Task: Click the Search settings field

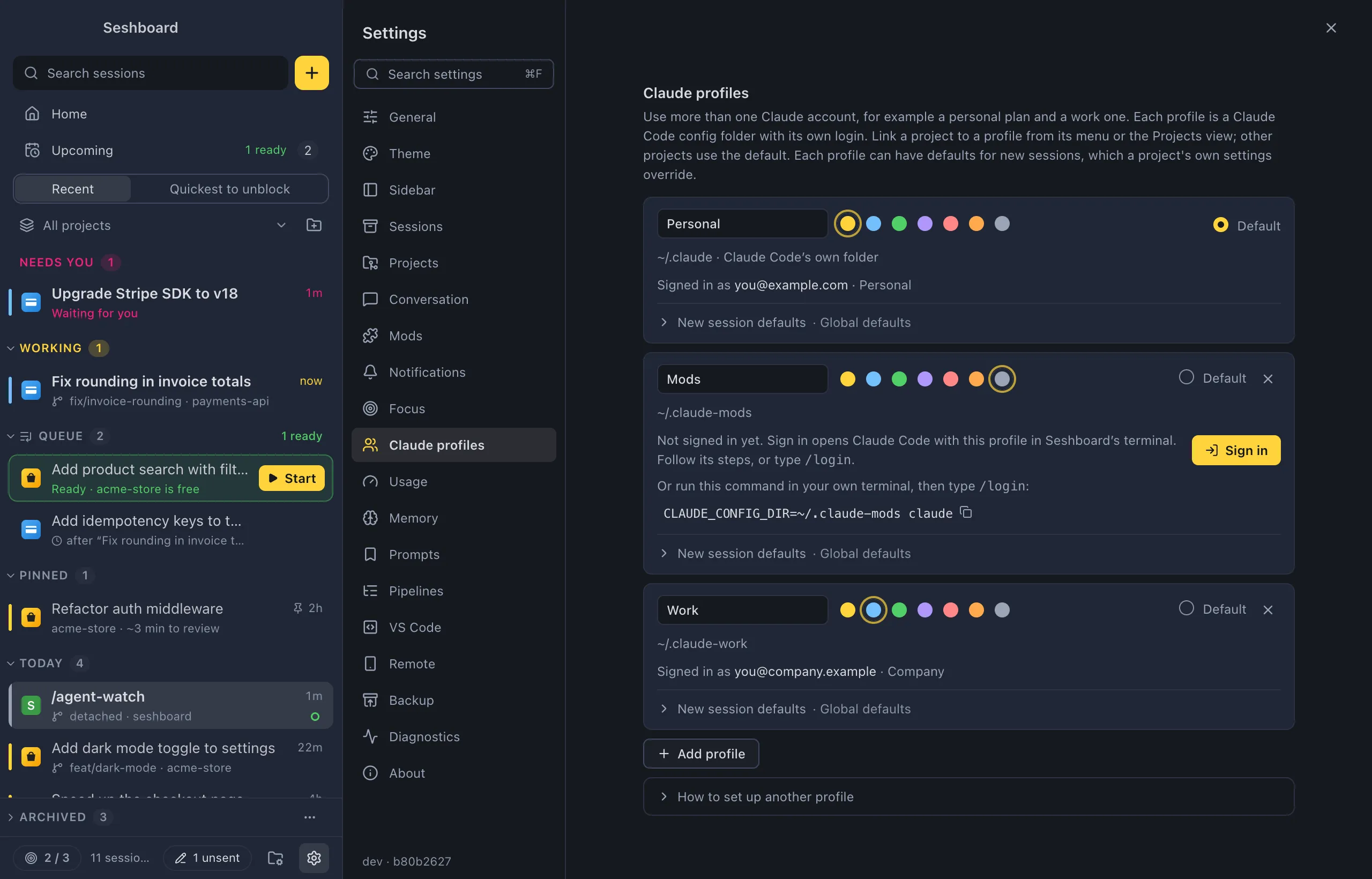Action: pyautogui.click(x=454, y=73)
